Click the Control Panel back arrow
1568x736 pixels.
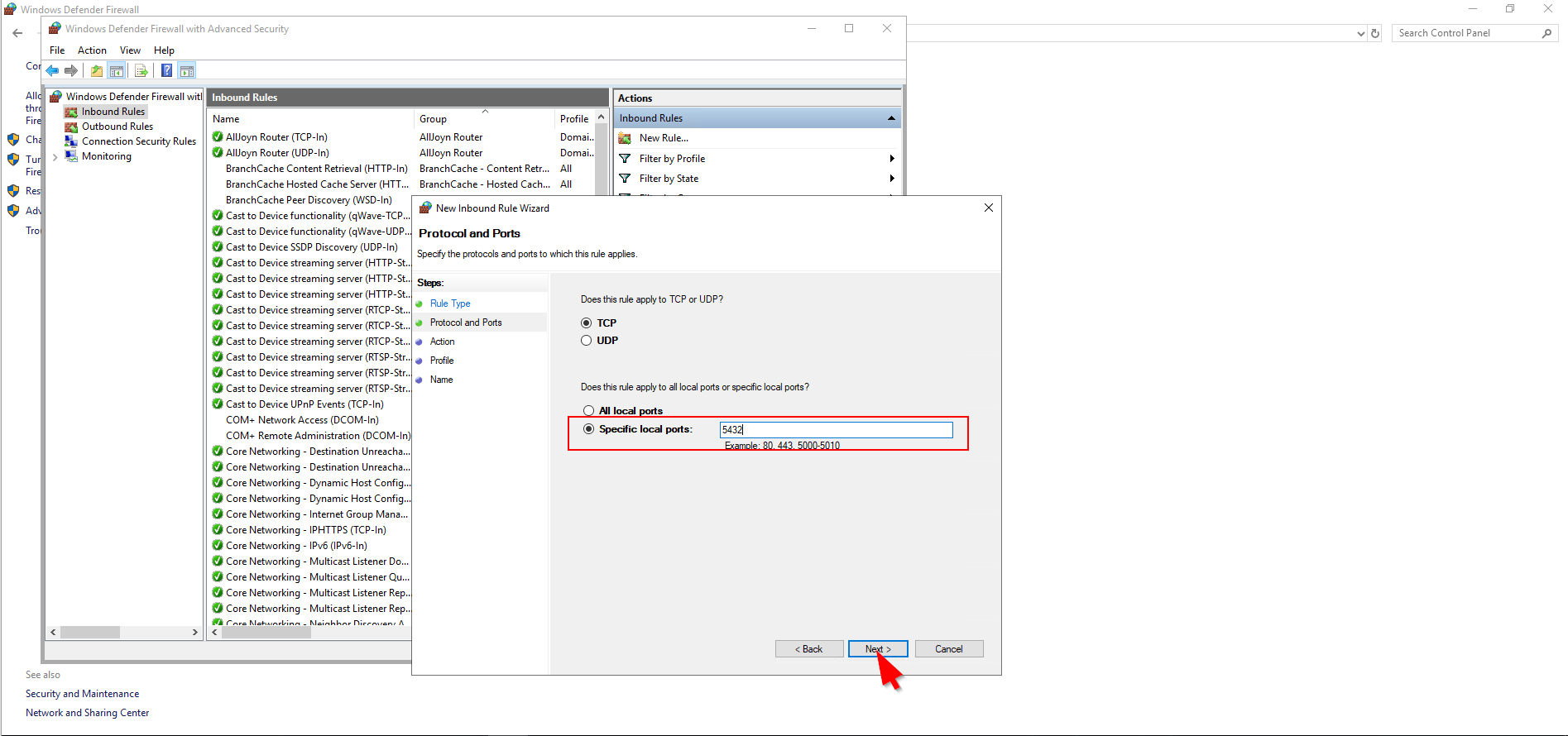(x=17, y=33)
